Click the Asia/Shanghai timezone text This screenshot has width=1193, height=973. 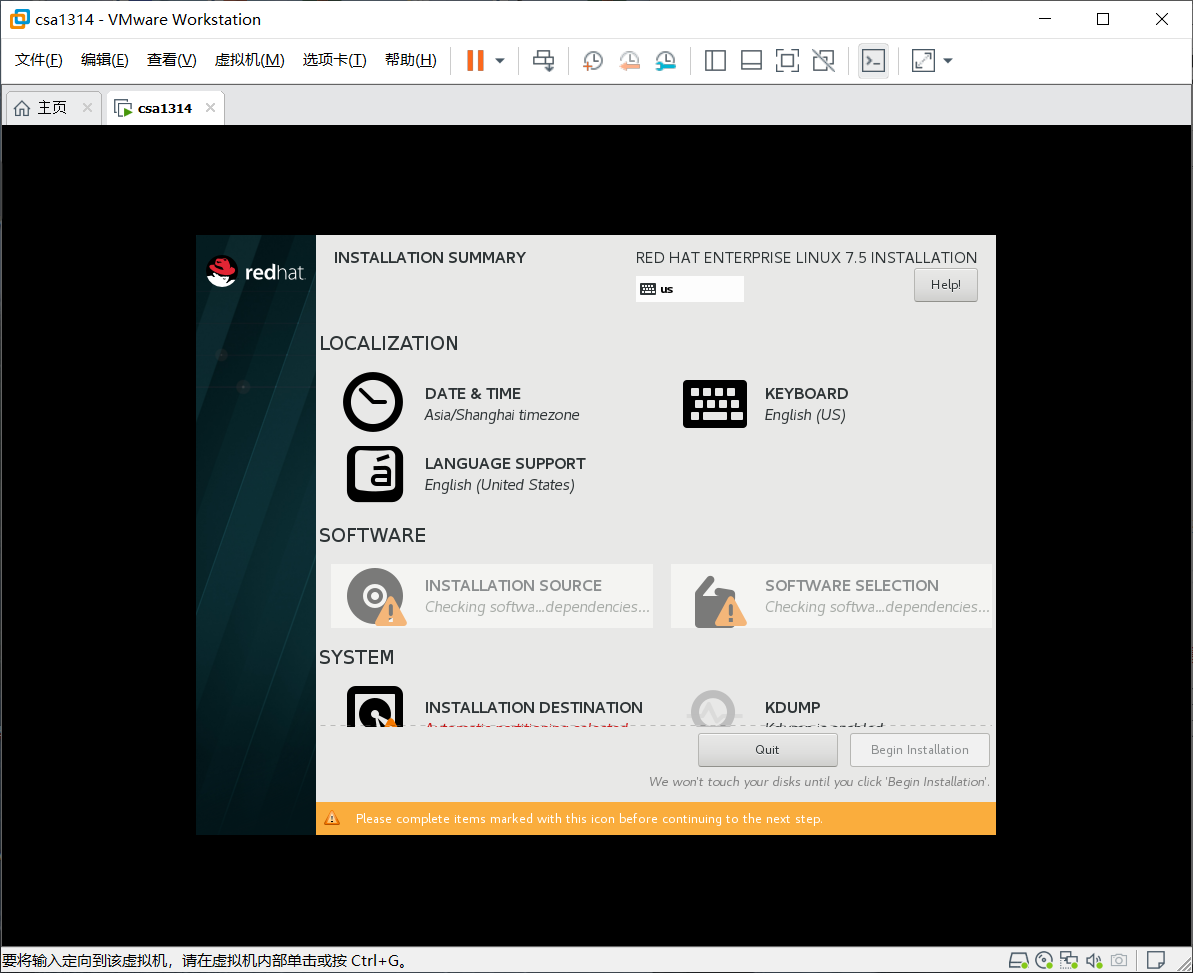pyautogui.click(x=502, y=415)
